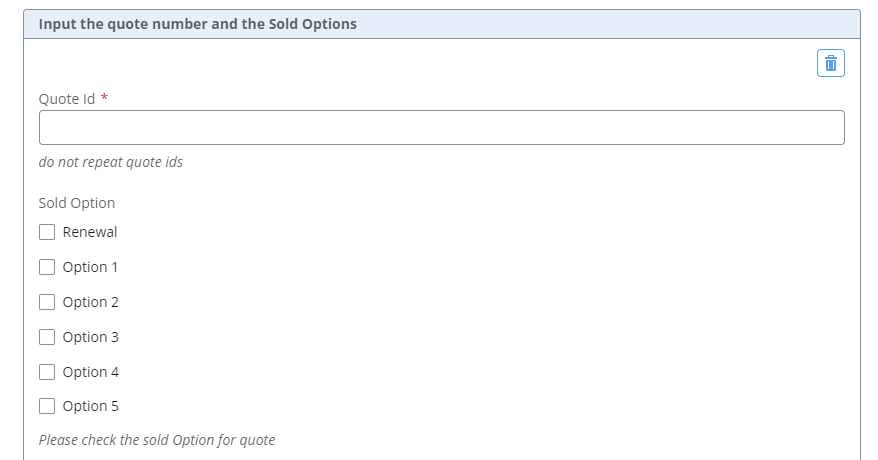Click the Option 5 label text
Screen dimensions: 878x460
click(91, 406)
